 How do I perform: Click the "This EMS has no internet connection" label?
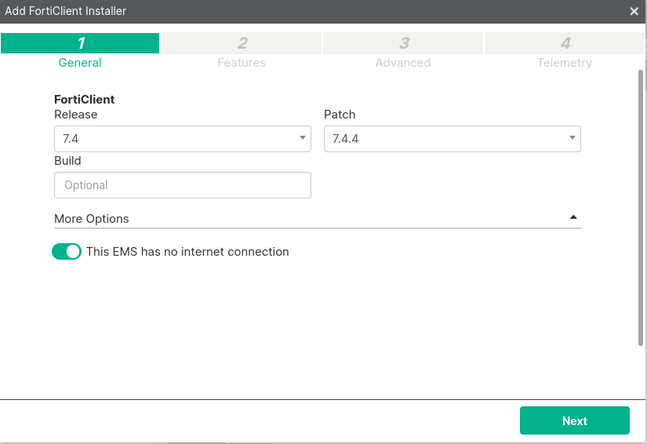[187, 252]
